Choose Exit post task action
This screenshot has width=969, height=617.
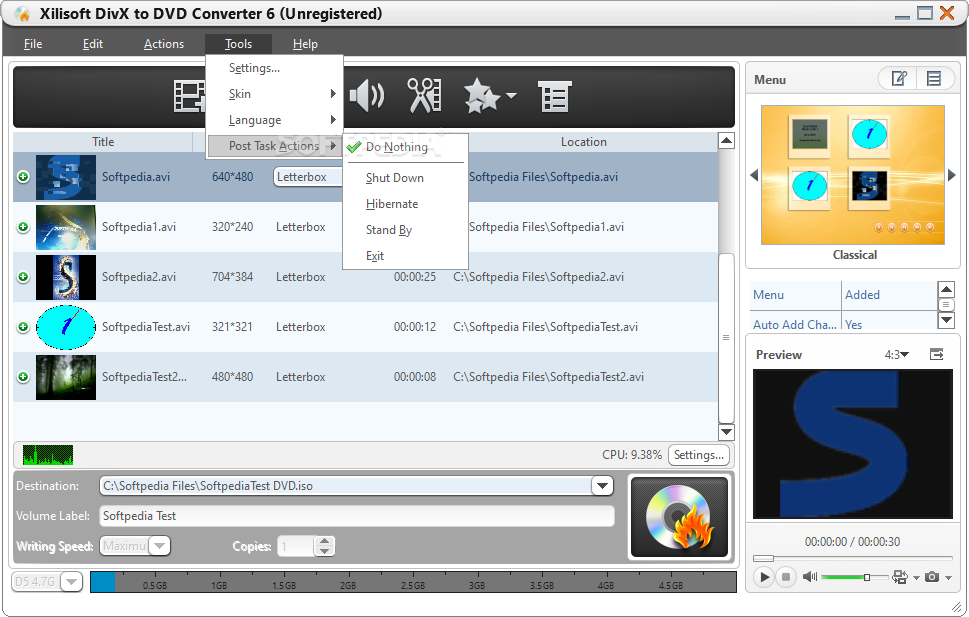(x=405, y=256)
